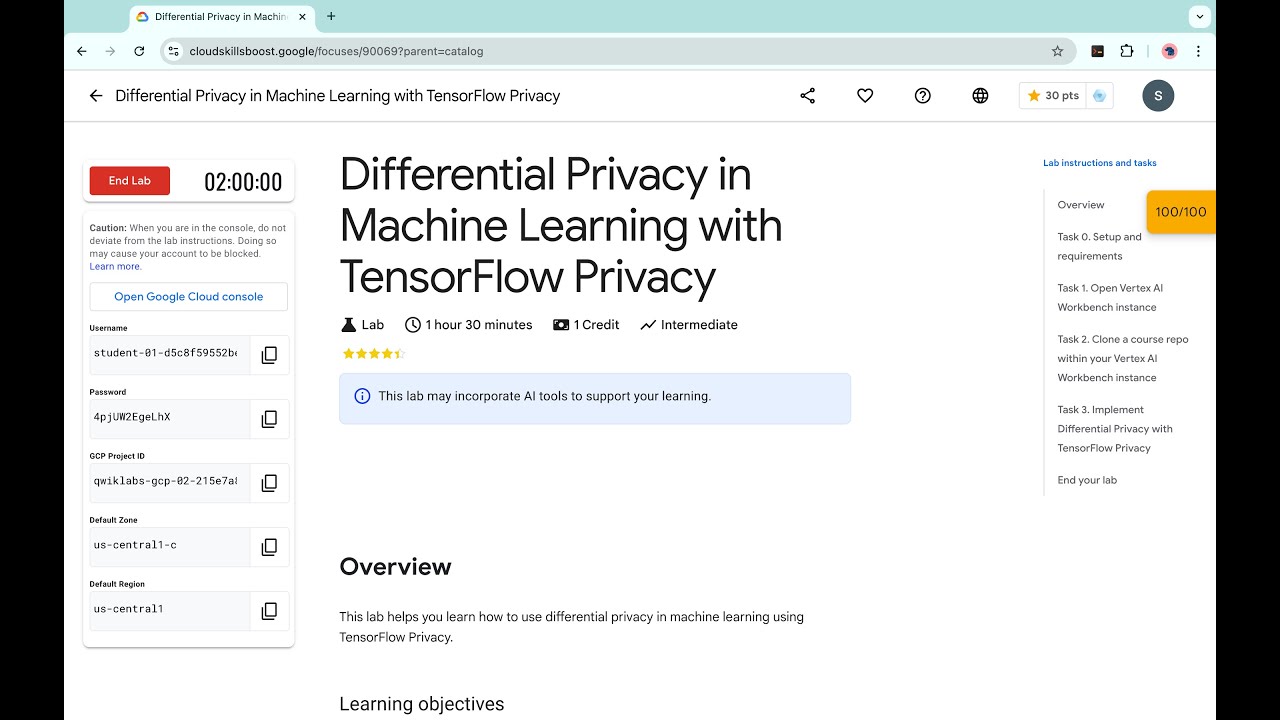Click the 1 Credit label
This screenshot has width=1280, height=720.
coord(586,325)
